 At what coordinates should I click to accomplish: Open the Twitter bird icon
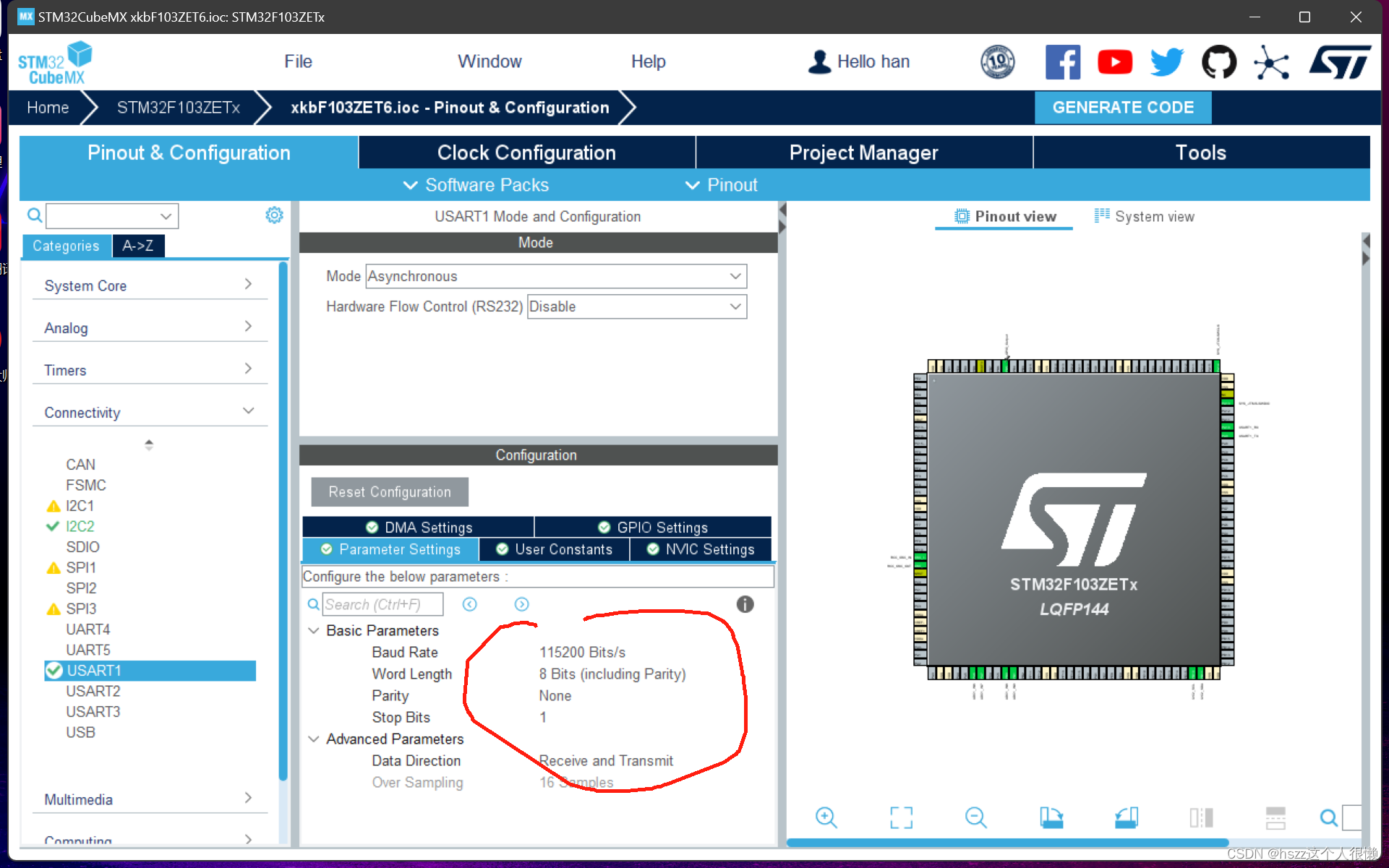[x=1167, y=62]
